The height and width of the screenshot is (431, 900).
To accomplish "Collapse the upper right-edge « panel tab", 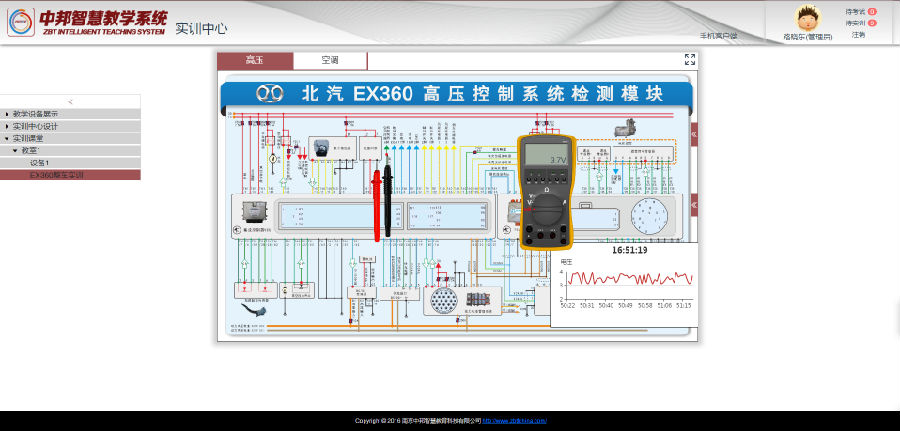I will click(694, 134).
